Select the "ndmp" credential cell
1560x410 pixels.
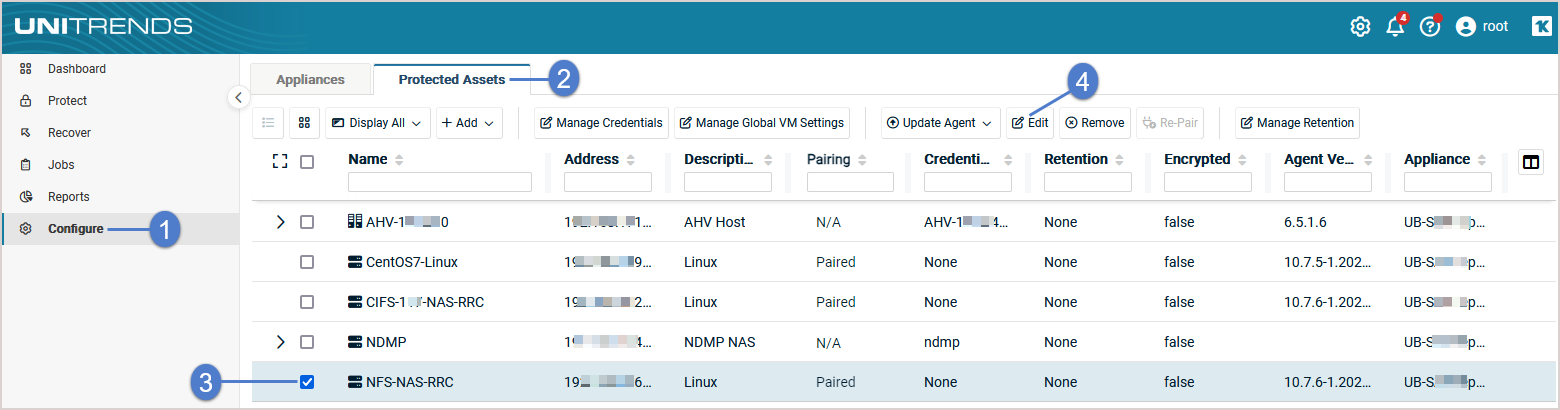942,342
